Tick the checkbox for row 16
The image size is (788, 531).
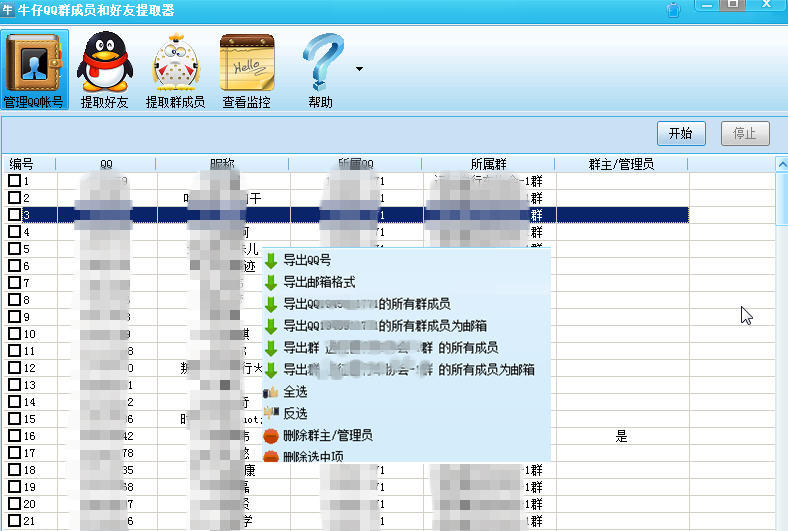point(15,436)
